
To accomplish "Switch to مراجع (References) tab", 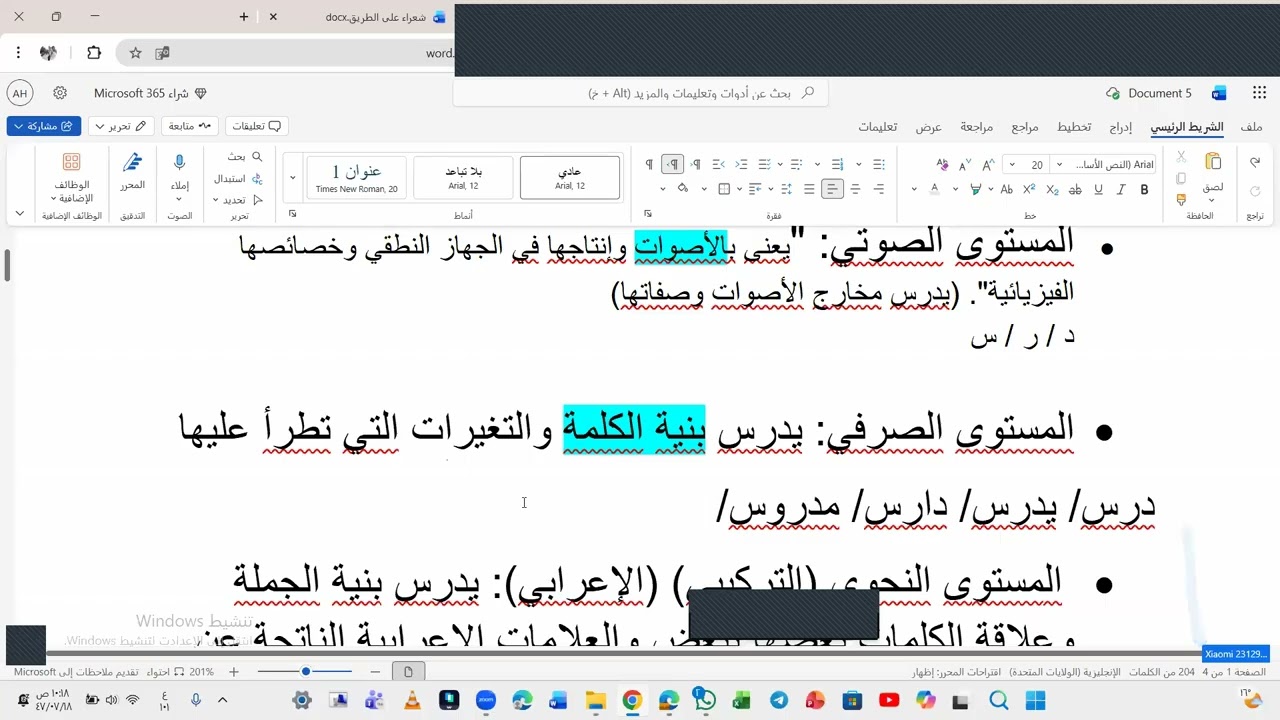I will point(1025,127).
